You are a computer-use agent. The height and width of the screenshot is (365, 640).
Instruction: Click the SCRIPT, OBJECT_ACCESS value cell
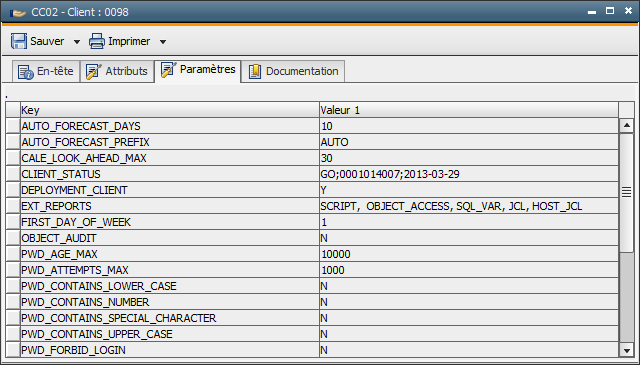click(x=469, y=206)
